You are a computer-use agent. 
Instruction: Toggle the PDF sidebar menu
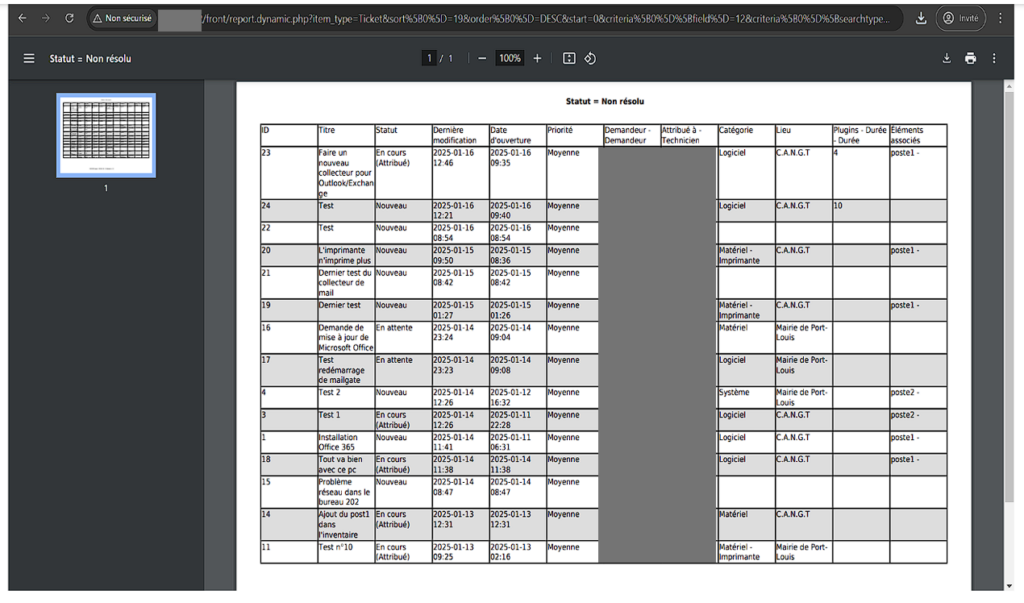(29, 59)
